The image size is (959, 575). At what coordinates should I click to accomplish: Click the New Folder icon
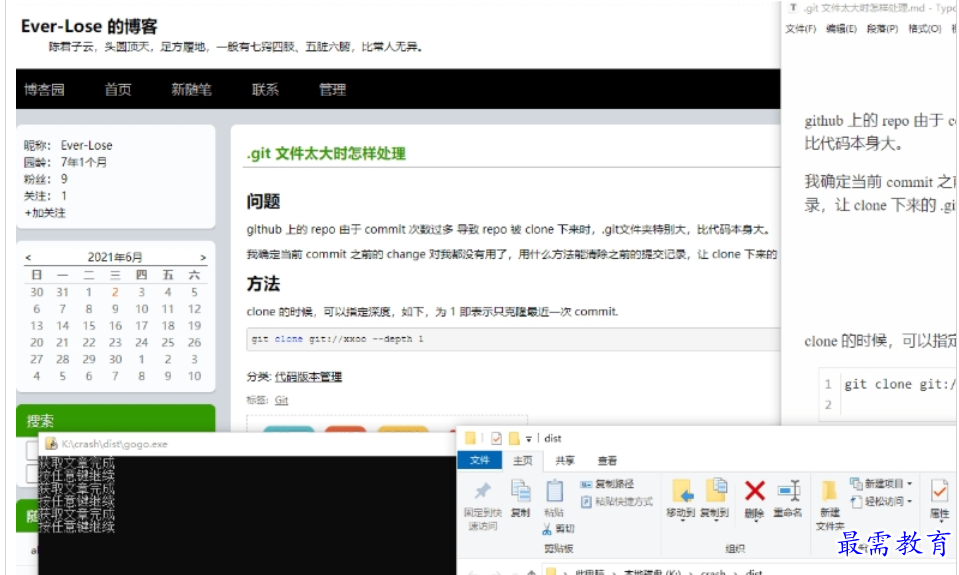point(830,491)
